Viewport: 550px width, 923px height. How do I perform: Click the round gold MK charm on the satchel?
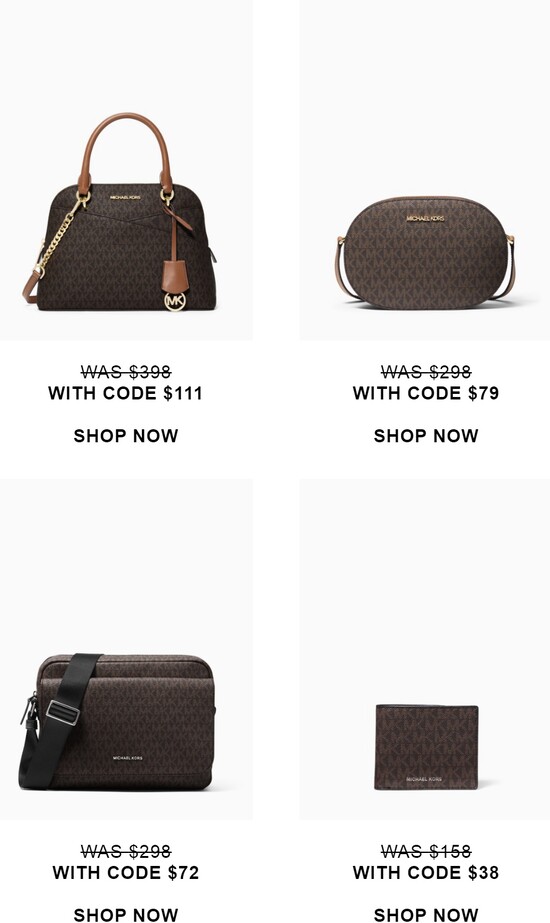tap(175, 301)
